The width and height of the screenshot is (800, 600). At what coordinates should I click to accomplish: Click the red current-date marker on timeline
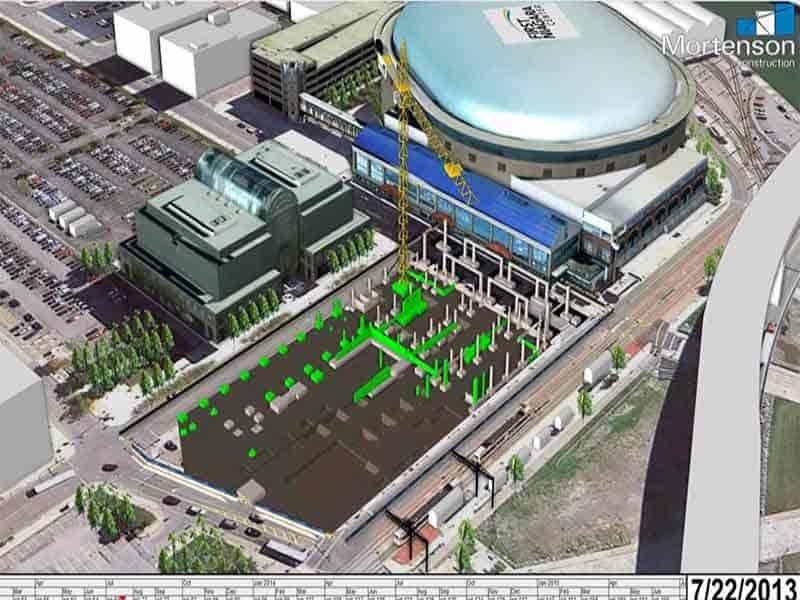pos(124,594)
